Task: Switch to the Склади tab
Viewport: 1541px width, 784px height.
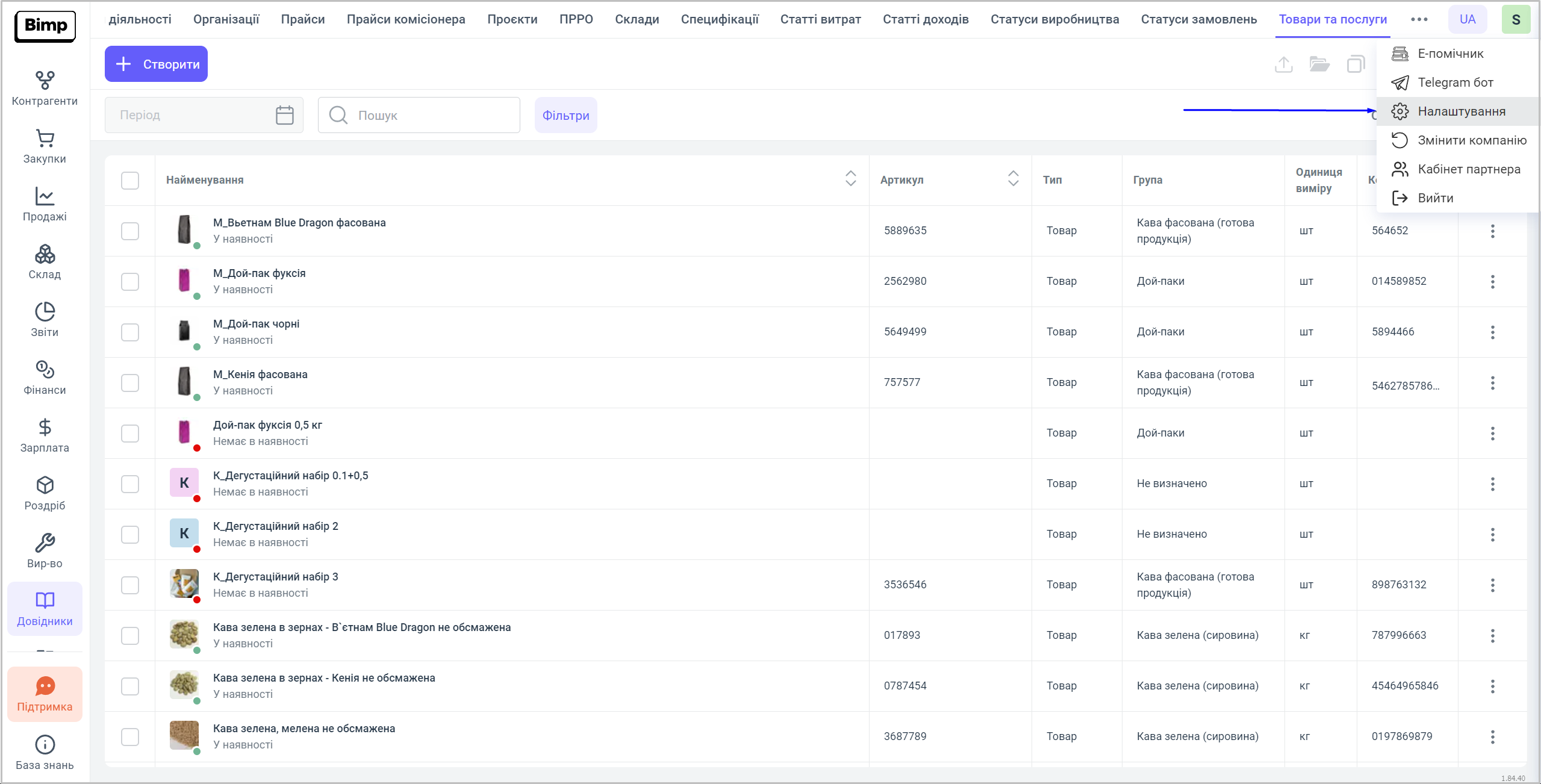Action: tap(637, 19)
